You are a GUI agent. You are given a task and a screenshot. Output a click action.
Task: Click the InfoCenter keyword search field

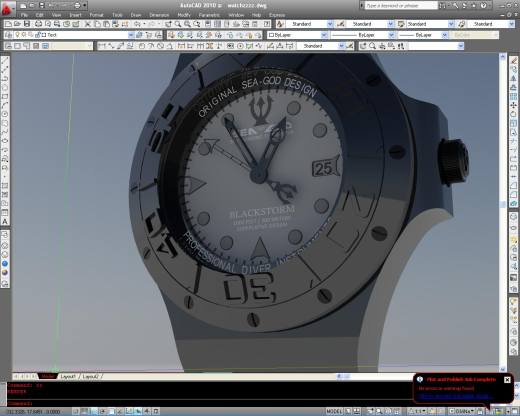[x=401, y=6]
